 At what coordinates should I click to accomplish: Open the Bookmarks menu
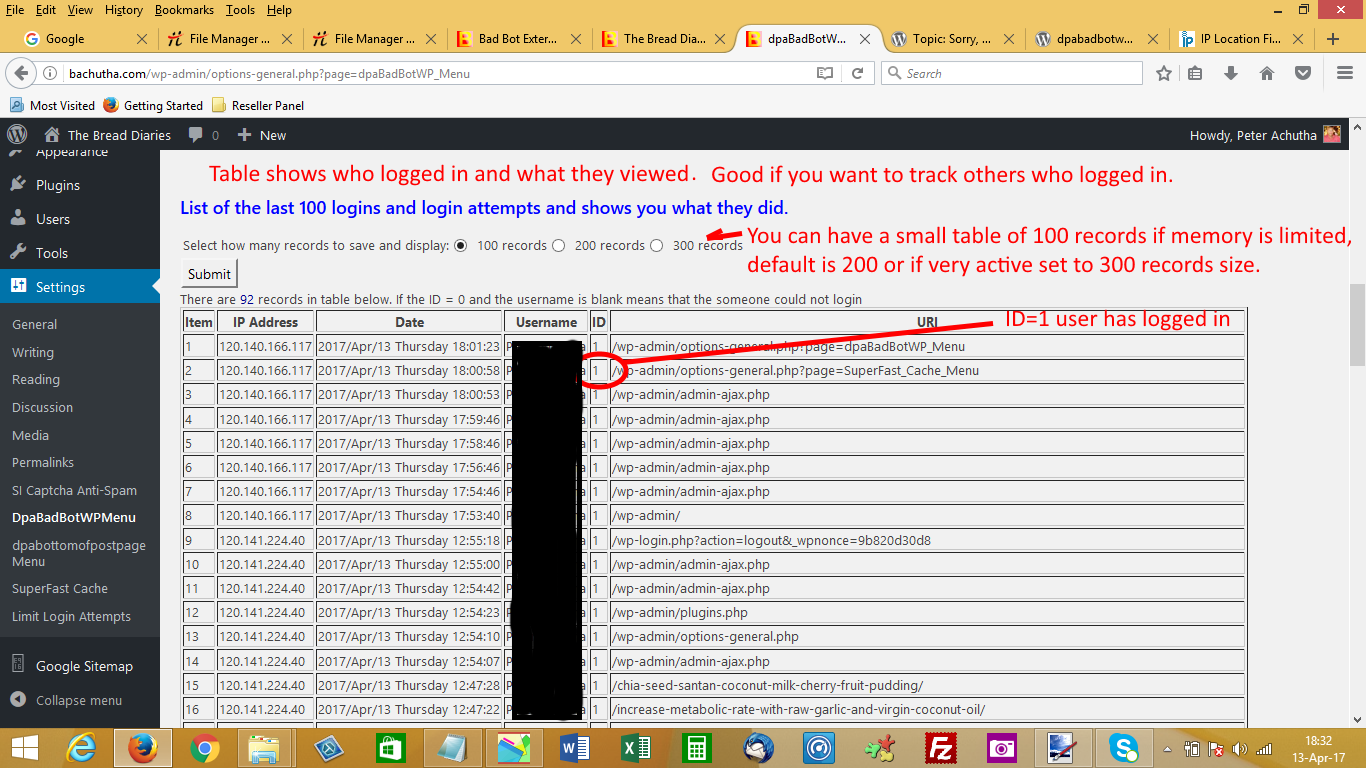185,10
